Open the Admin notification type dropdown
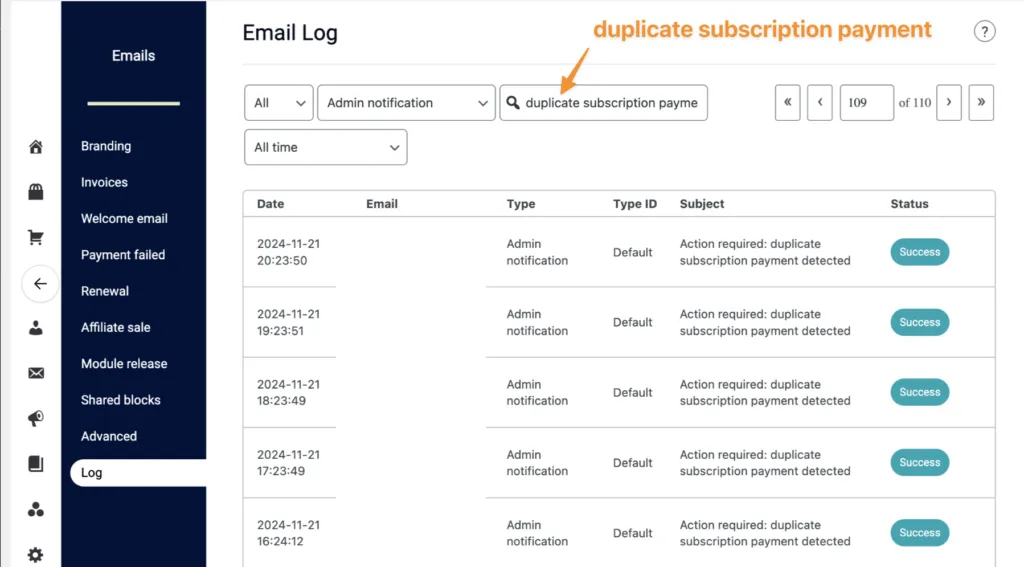 (406, 103)
